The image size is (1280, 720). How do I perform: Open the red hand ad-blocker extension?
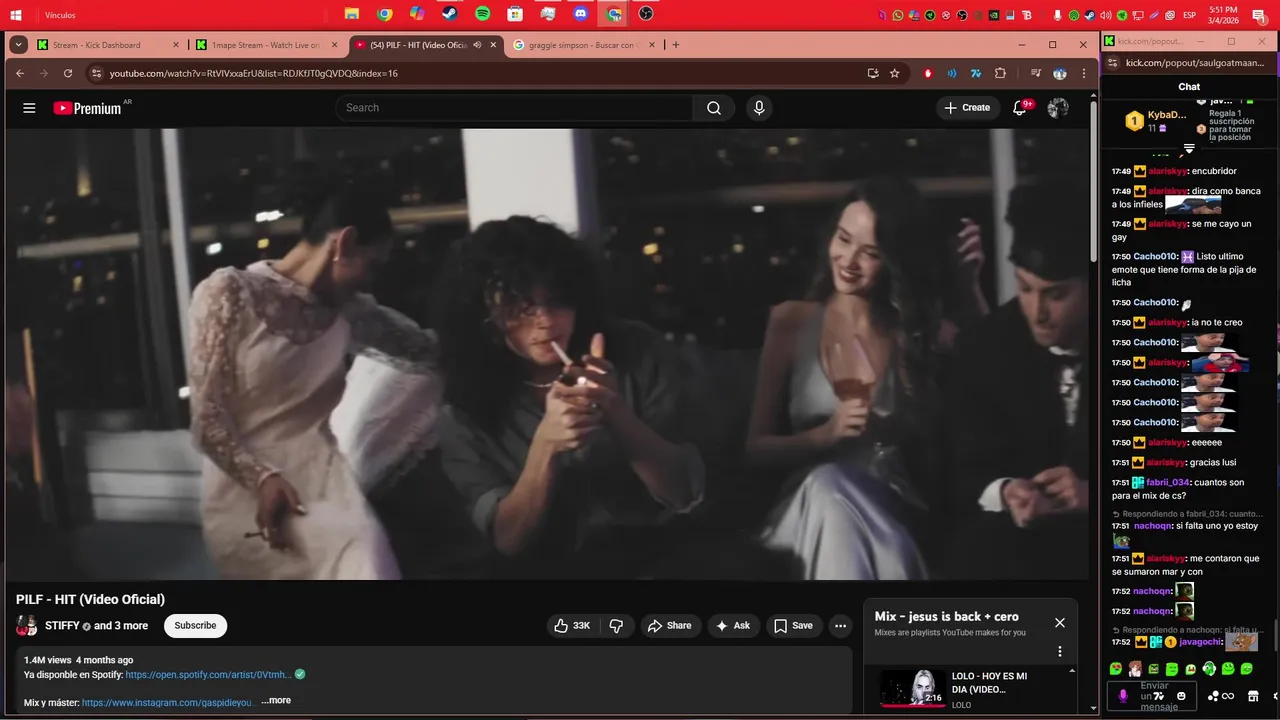click(928, 73)
